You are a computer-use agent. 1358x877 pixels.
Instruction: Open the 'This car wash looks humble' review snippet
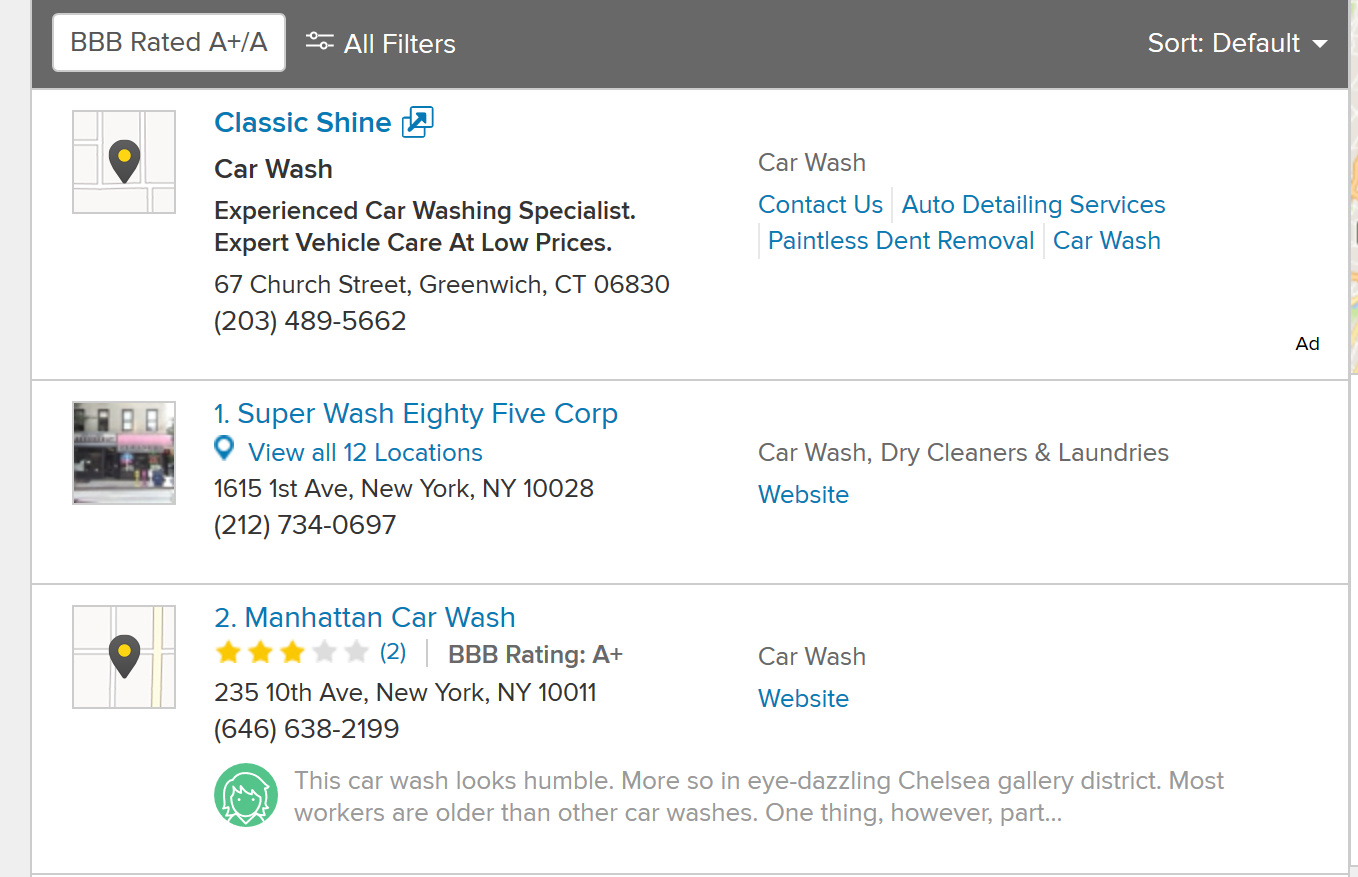[759, 796]
